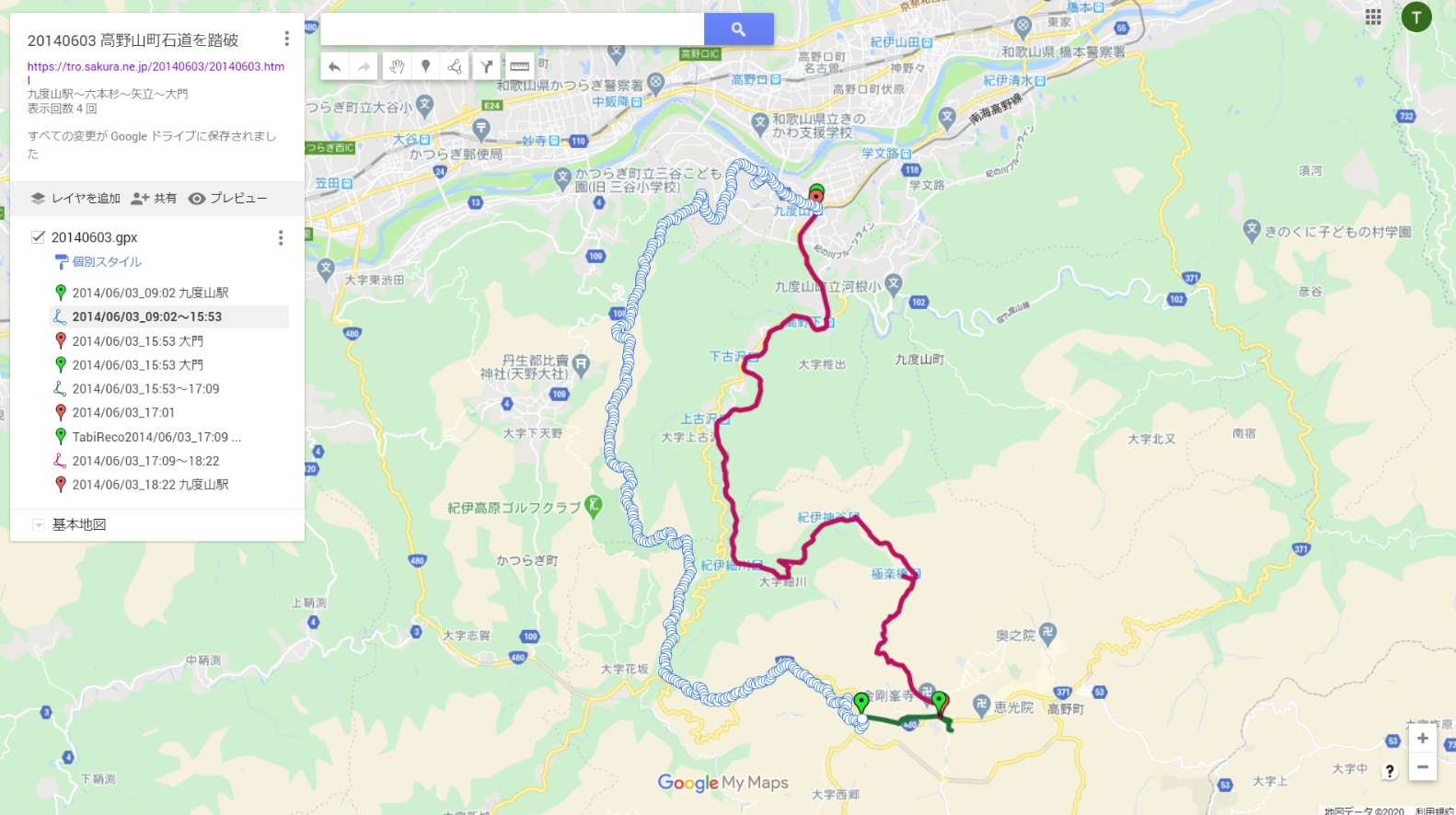1456x815 pixels.
Task: Select the add directions tool
Action: pyautogui.click(x=487, y=66)
